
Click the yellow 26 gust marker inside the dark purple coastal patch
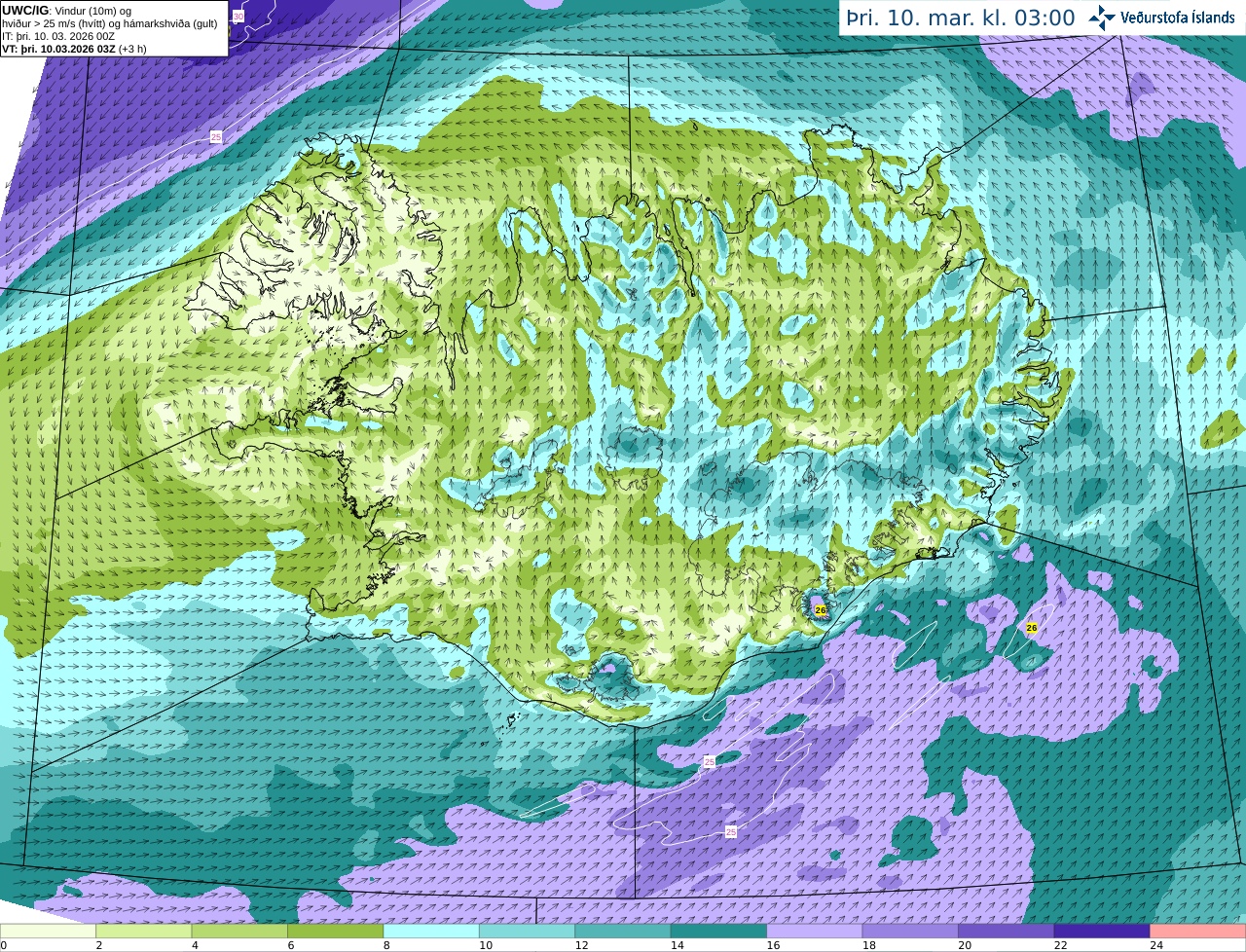point(821,610)
